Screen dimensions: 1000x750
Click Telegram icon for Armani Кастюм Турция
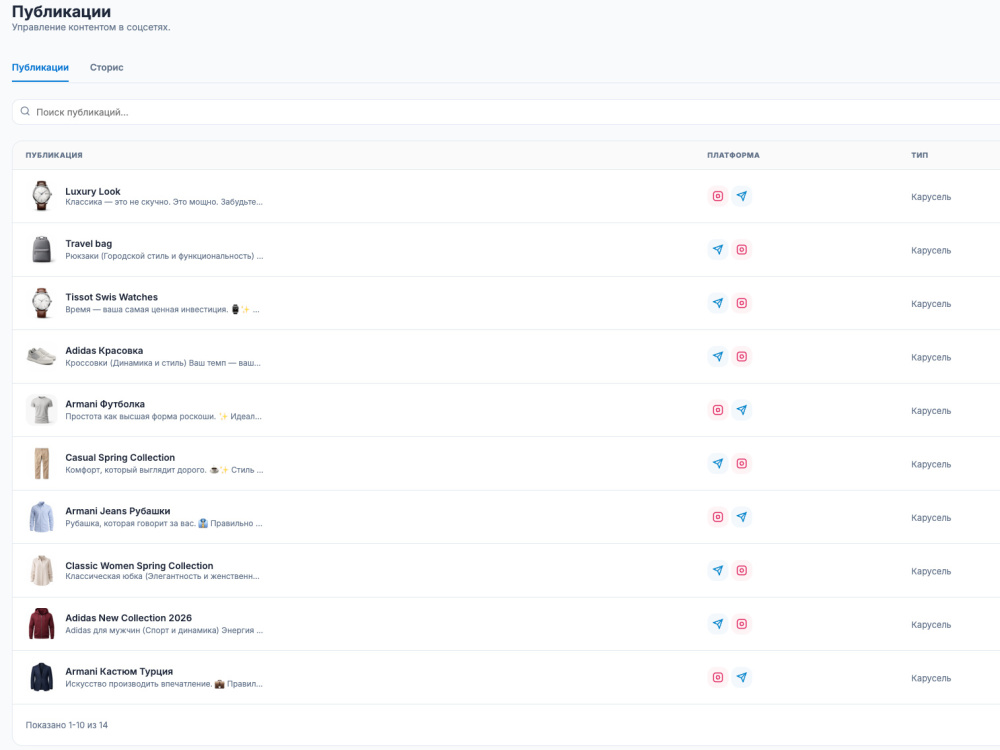coord(741,677)
